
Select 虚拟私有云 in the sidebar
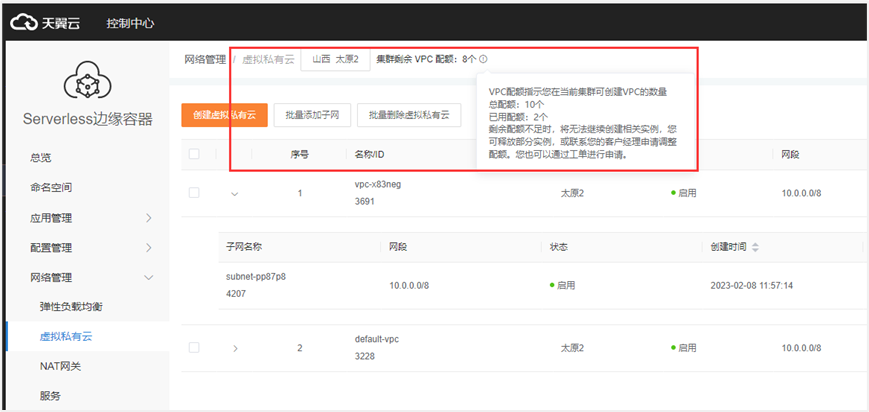tap(66, 337)
